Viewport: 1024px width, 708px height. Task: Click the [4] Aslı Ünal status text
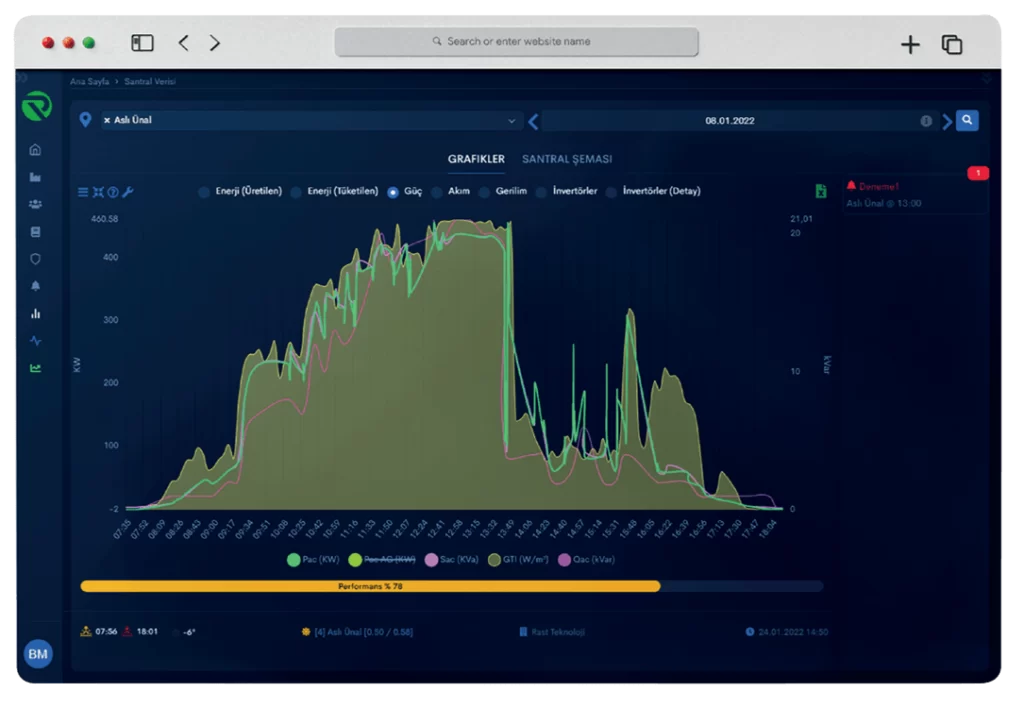[x=364, y=632]
